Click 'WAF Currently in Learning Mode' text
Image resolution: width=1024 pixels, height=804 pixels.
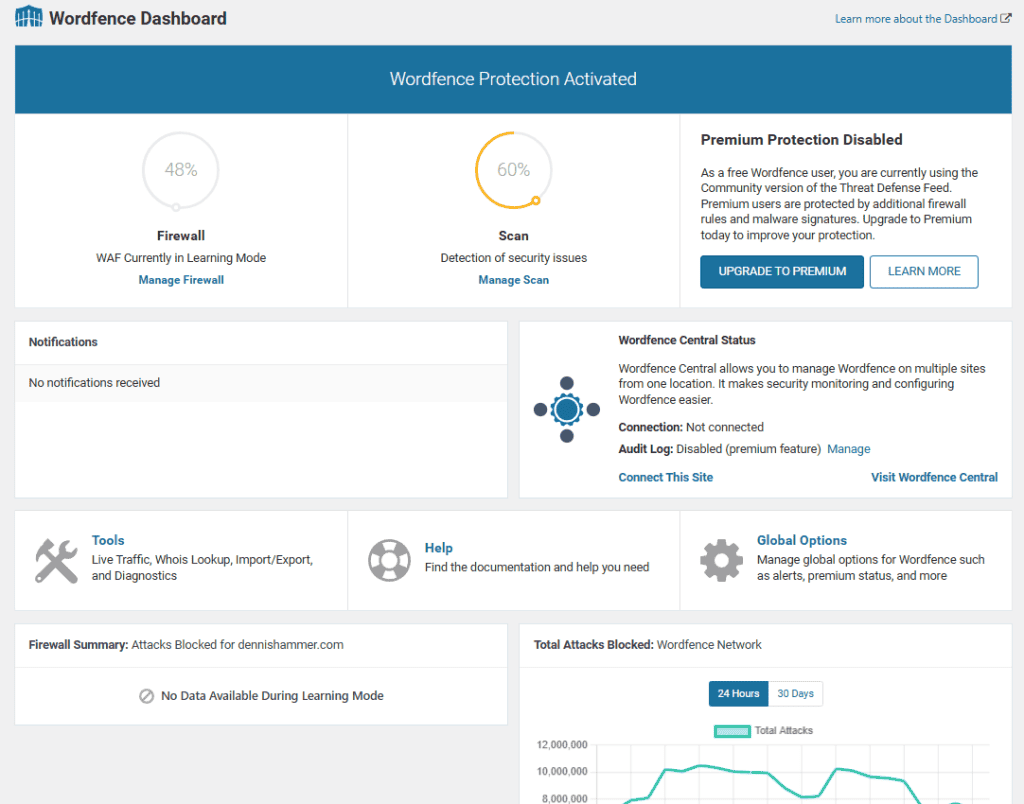coord(181,258)
